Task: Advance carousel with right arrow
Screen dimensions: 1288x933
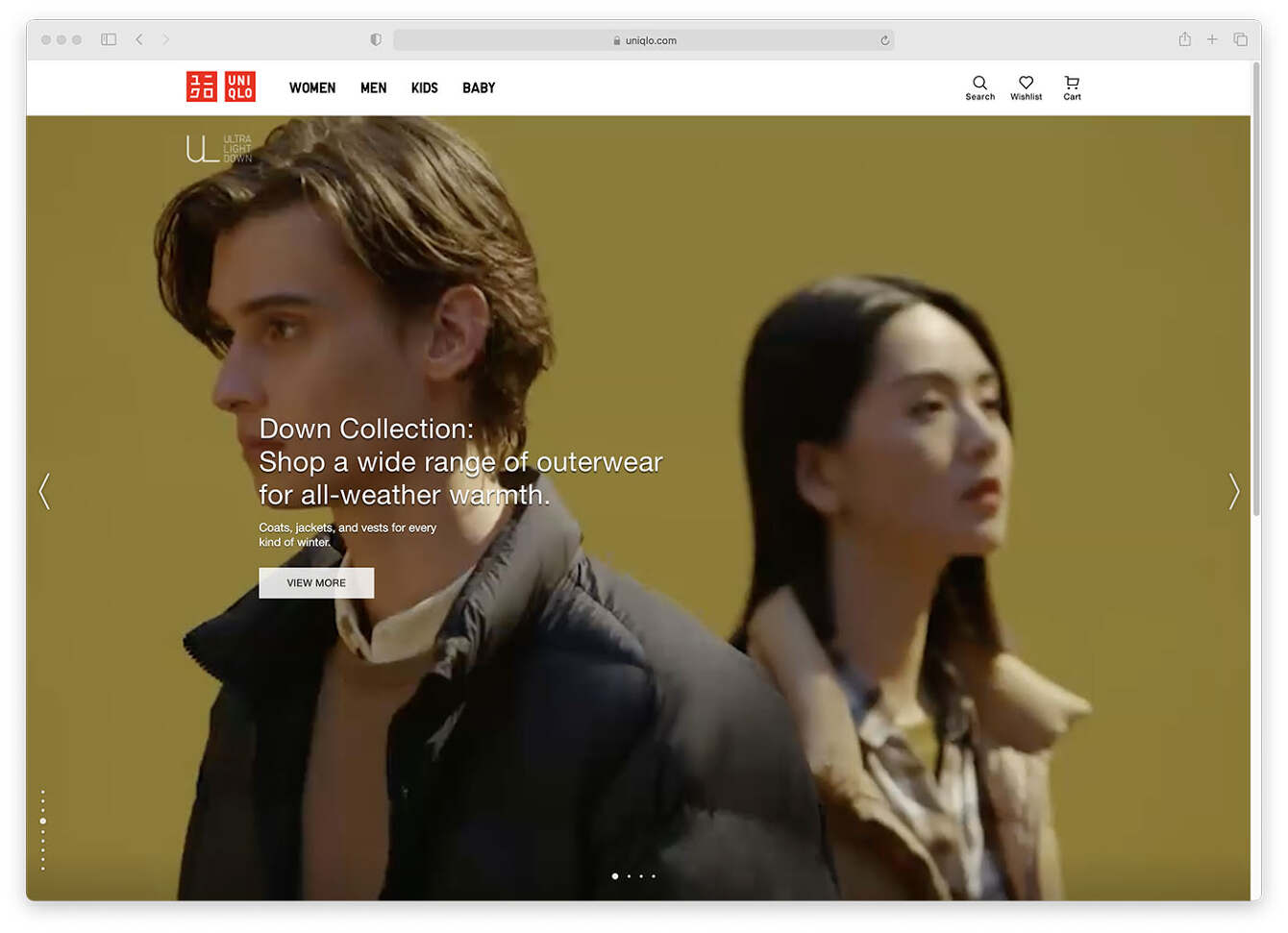Action: 1234,492
